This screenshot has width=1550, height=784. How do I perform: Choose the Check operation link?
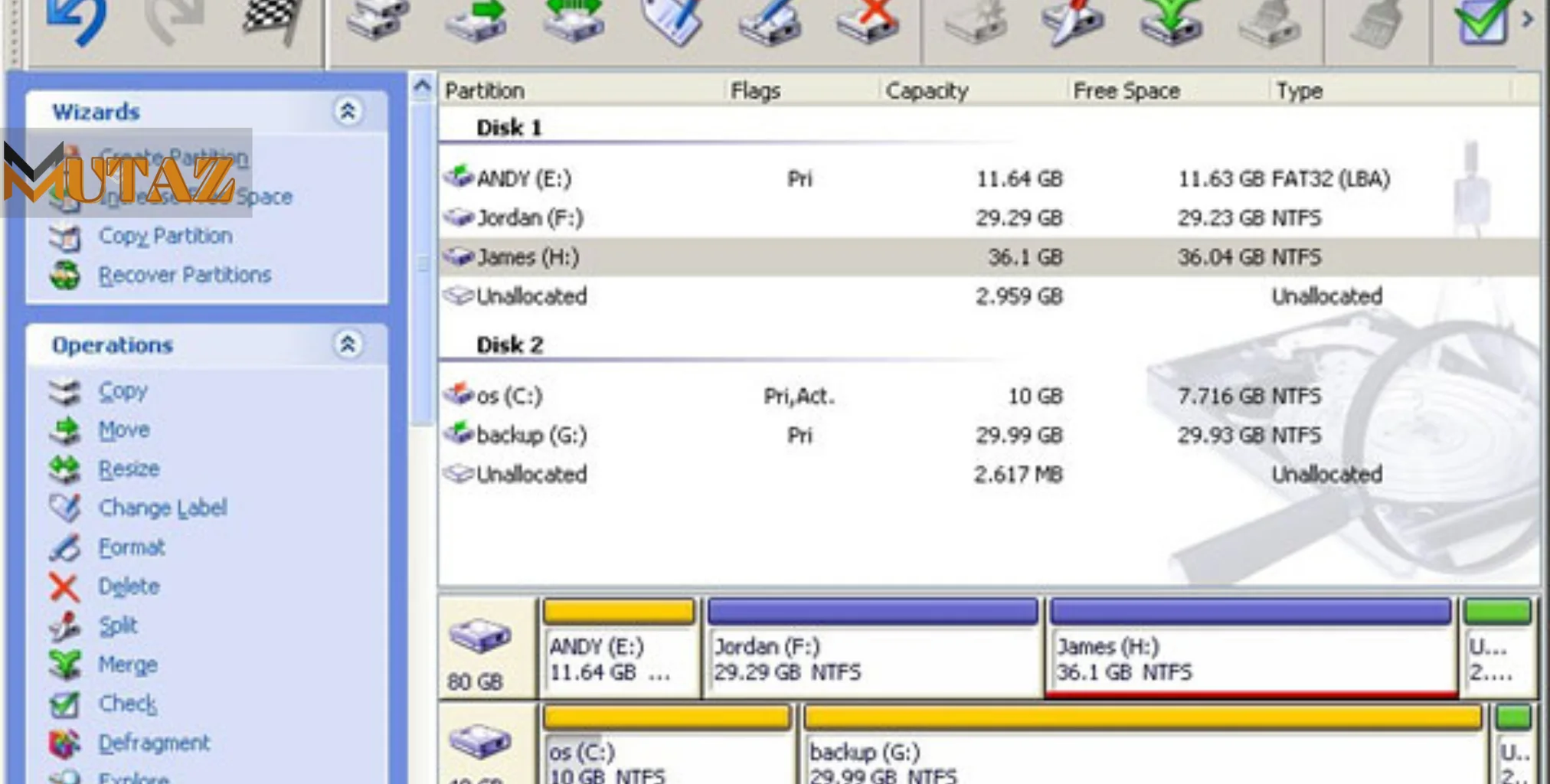(127, 704)
